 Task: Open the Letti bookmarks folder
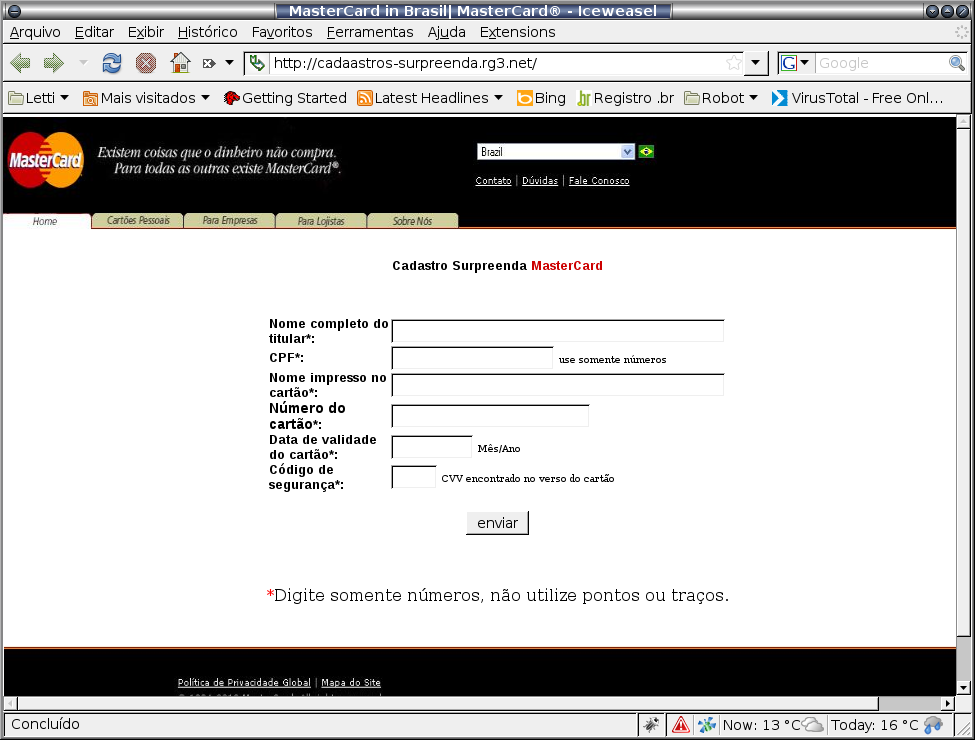(39, 98)
